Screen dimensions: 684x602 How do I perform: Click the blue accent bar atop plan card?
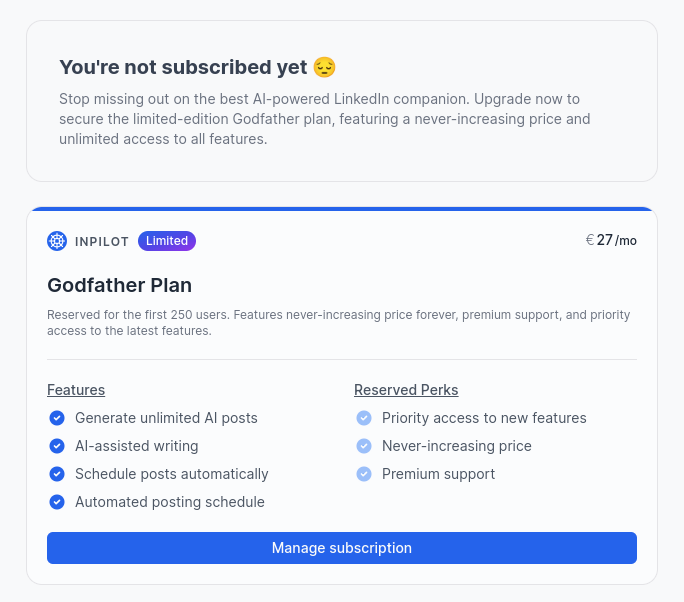[x=342, y=209]
